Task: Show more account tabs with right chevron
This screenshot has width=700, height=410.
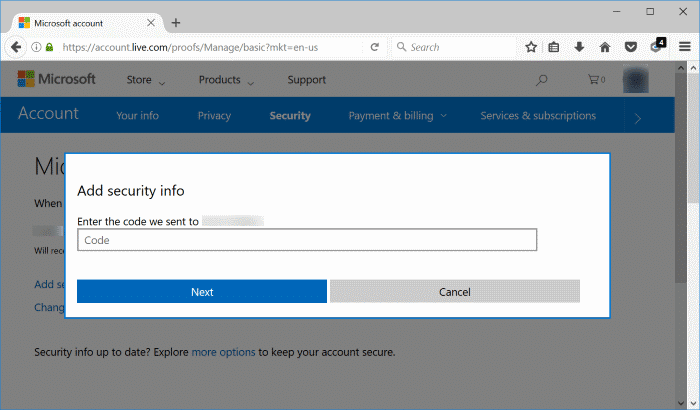Action: tap(638, 118)
